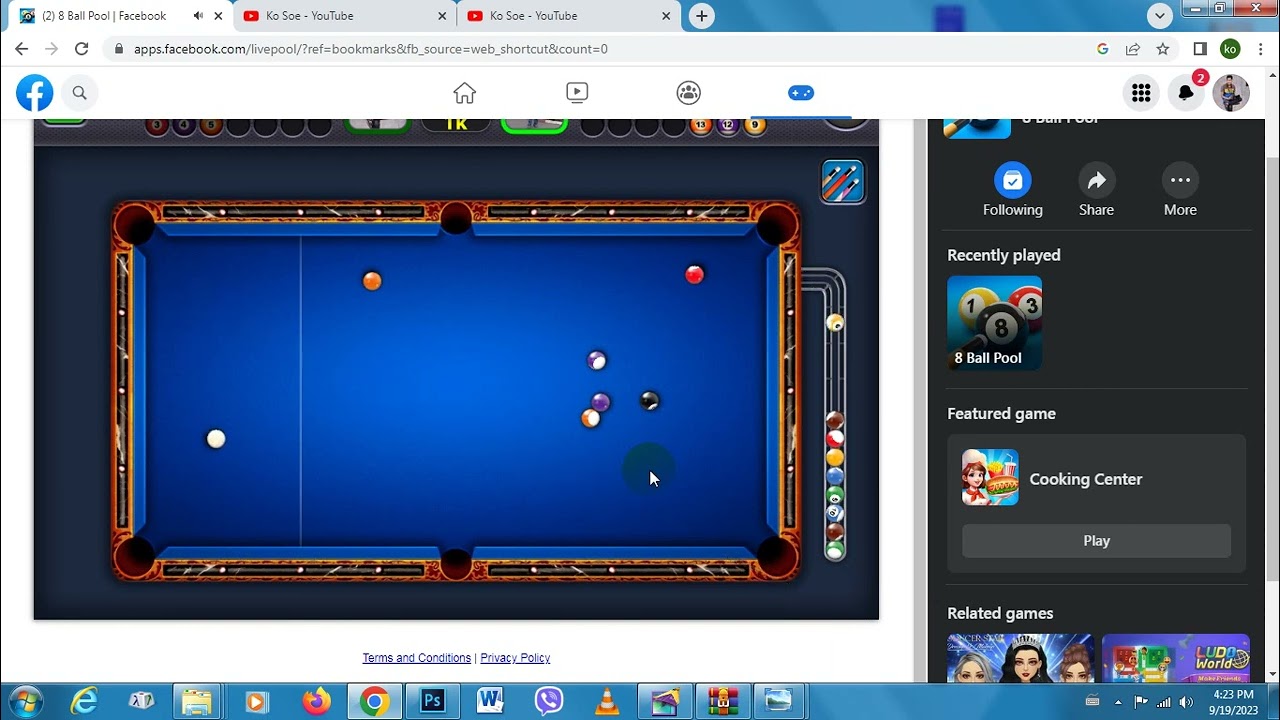The image size is (1280, 720).
Task: Open Microsoft Word from taskbar
Action: click(x=490, y=702)
